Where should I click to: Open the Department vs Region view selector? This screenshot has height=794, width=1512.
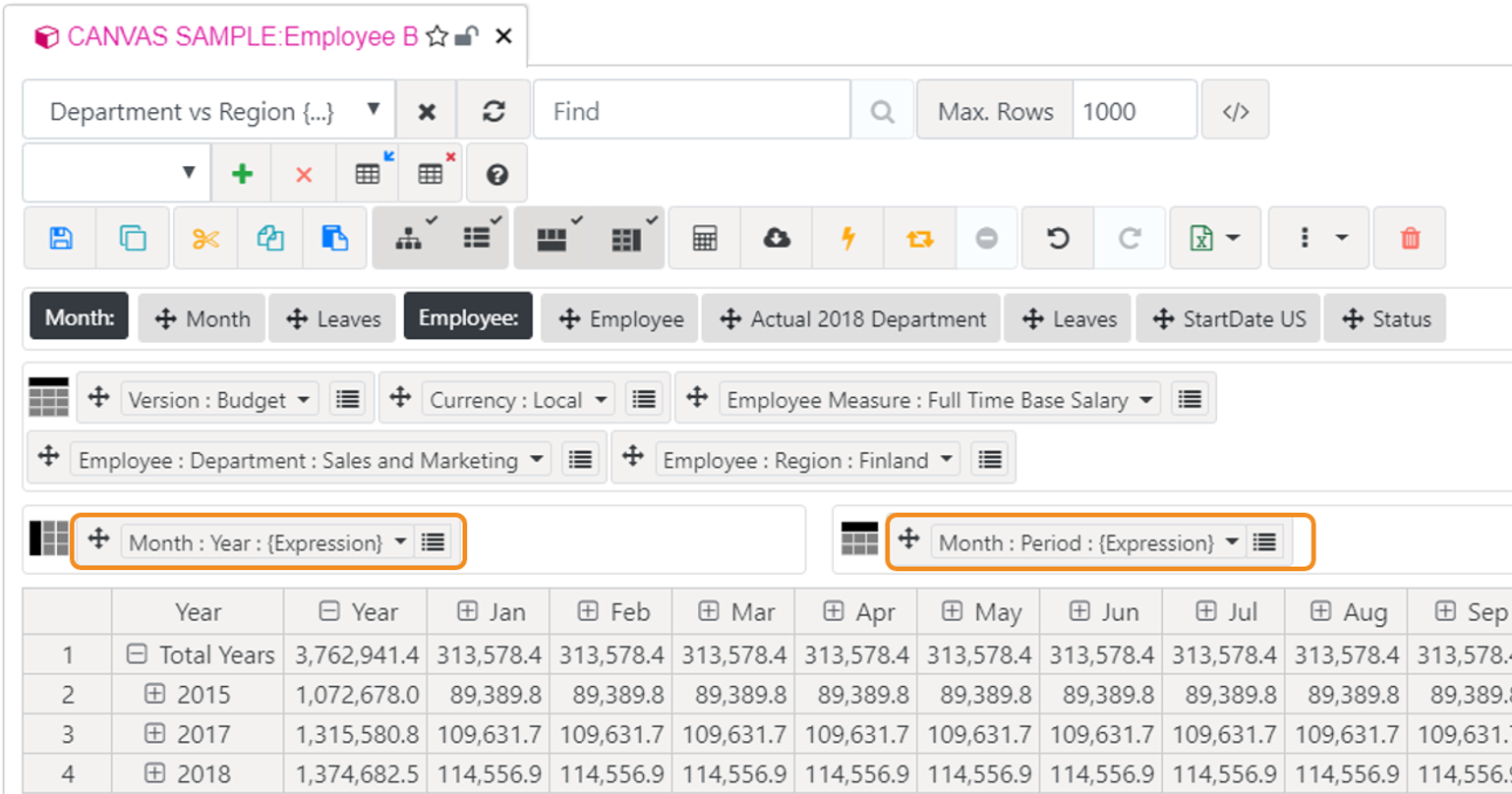(374, 110)
